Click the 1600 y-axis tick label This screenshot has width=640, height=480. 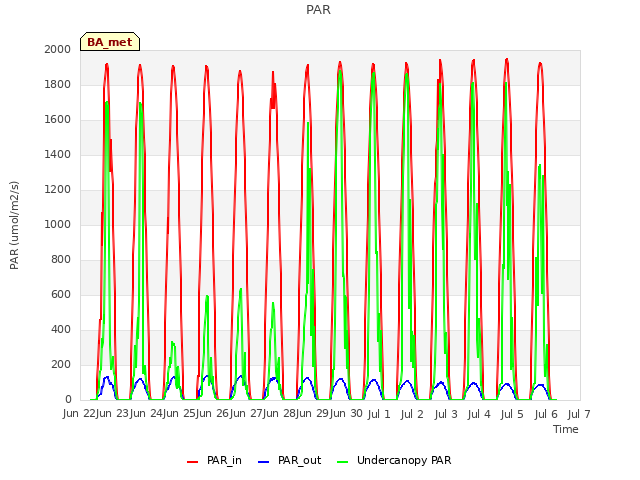pyautogui.click(x=58, y=120)
